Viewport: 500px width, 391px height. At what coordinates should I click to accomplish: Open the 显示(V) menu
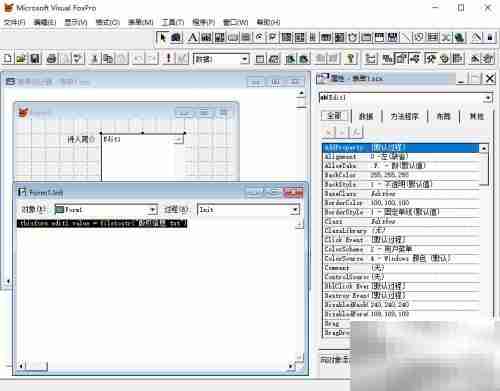click(76, 22)
